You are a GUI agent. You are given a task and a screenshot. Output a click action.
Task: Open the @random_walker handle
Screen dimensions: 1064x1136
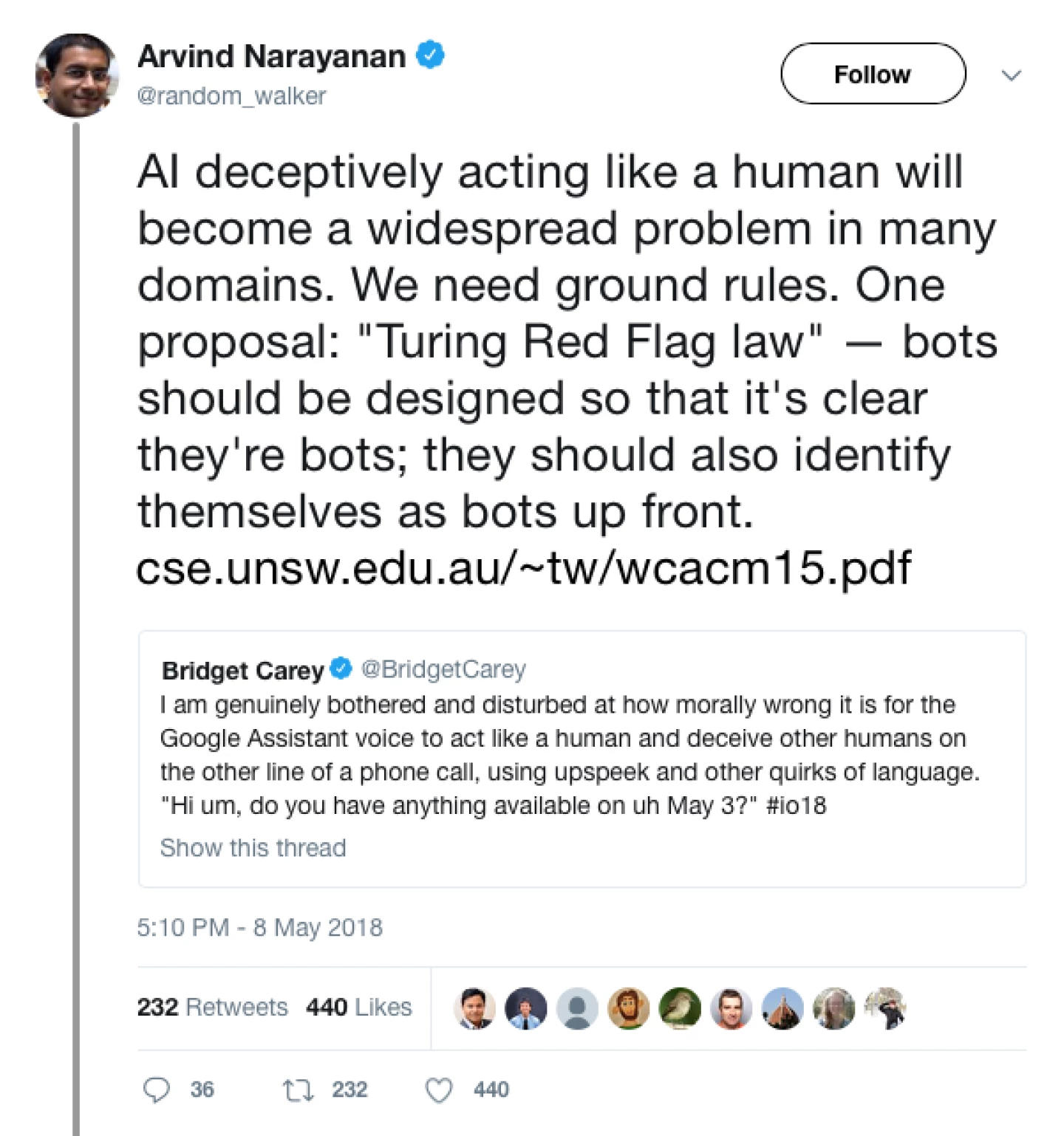click(231, 96)
